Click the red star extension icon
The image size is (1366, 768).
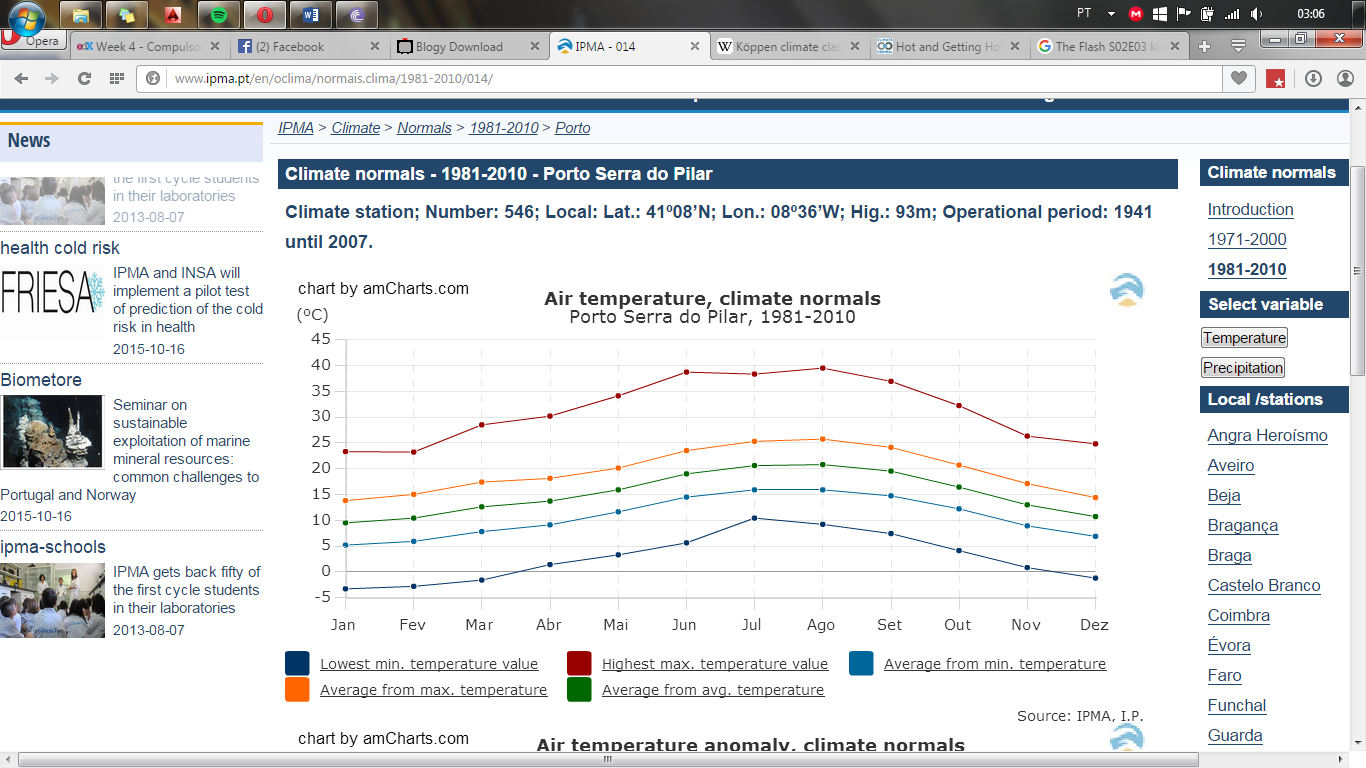coord(1276,78)
